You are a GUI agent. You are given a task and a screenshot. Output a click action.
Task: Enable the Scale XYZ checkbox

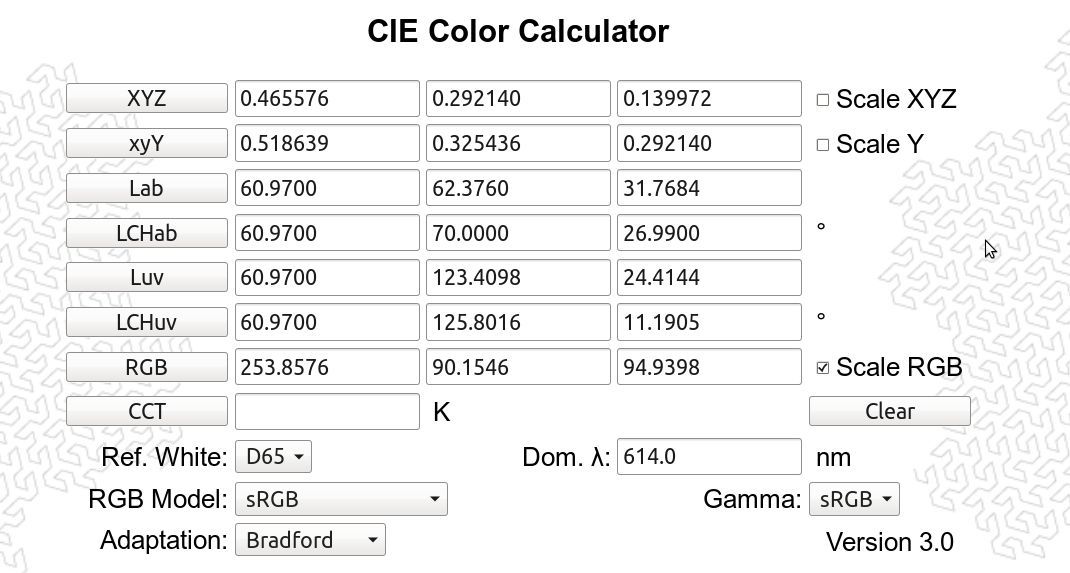pos(823,100)
